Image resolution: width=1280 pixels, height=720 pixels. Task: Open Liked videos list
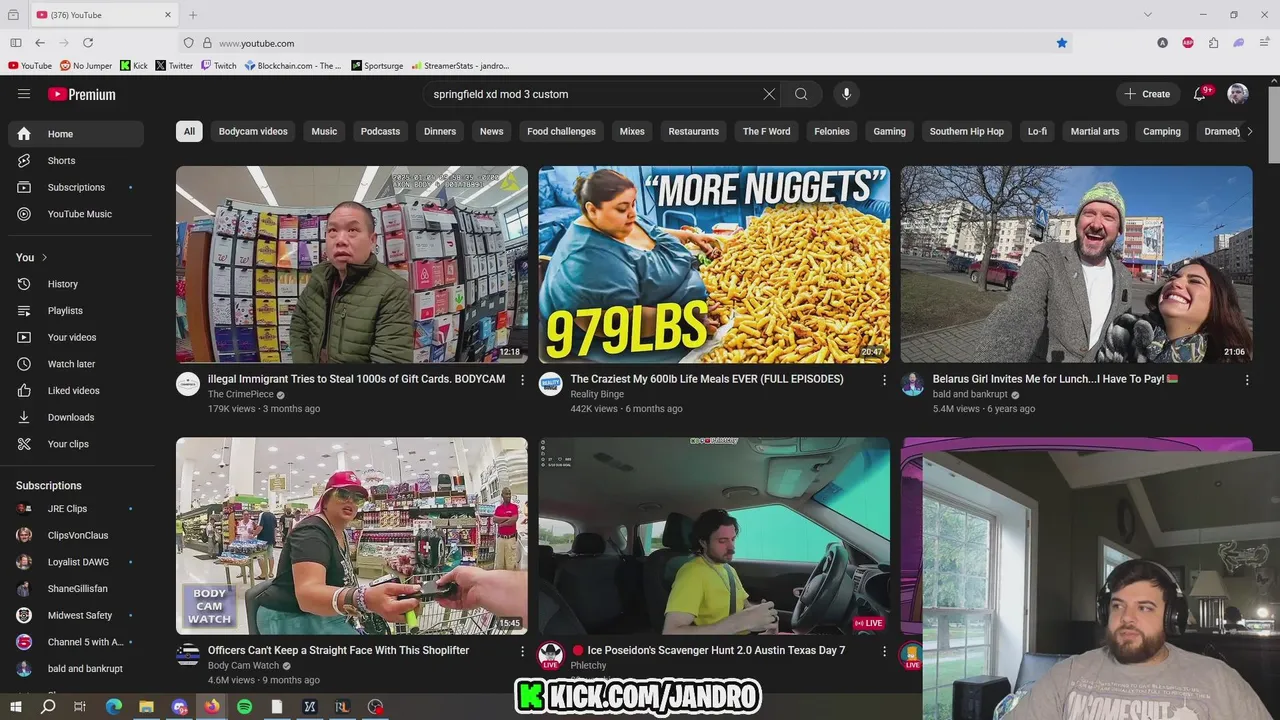(x=76, y=391)
